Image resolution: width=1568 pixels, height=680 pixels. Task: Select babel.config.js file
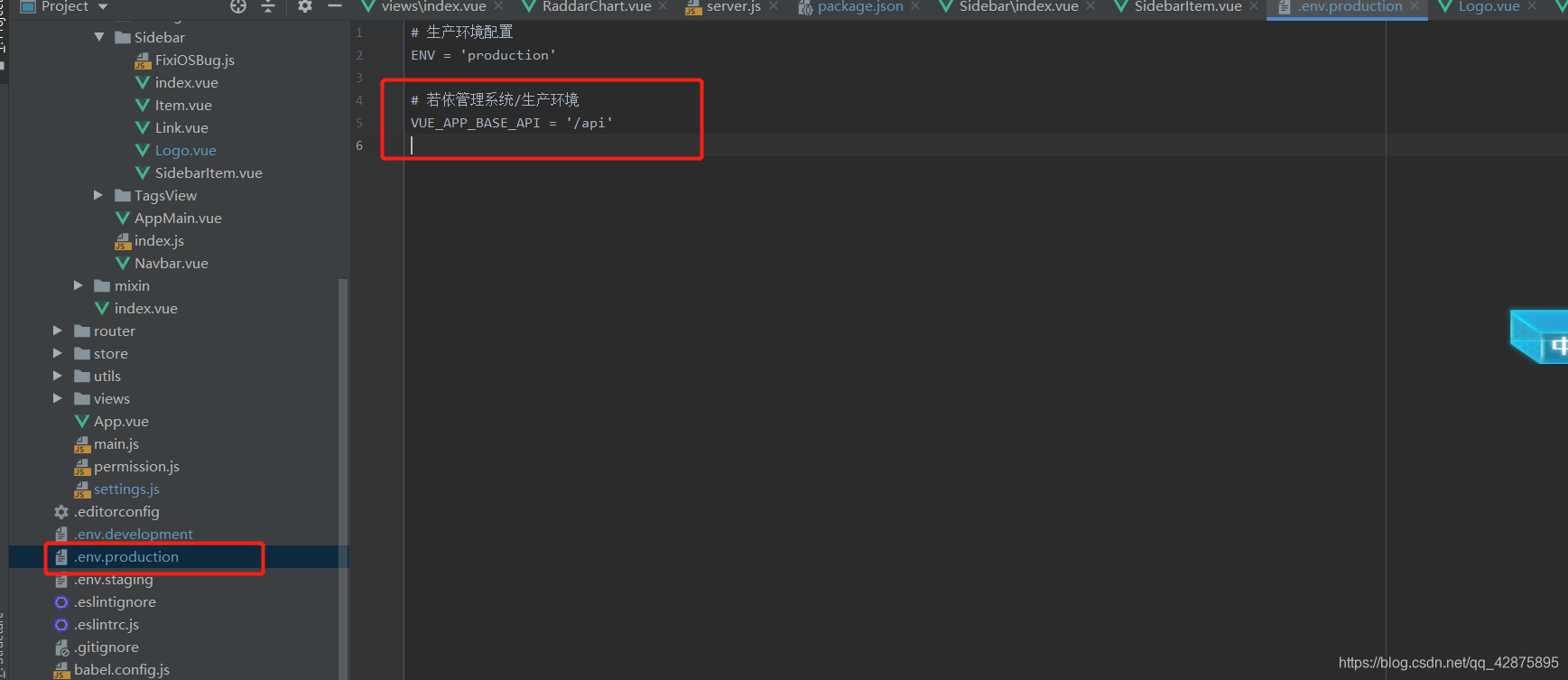pyautogui.click(x=122, y=669)
